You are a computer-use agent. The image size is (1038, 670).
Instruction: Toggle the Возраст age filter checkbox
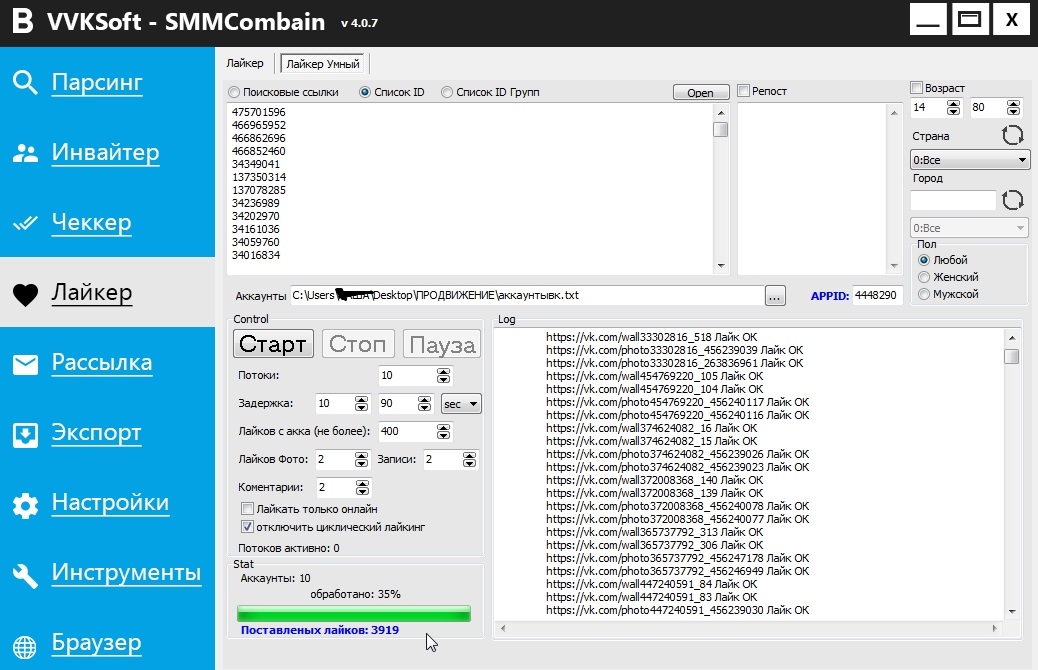pyautogui.click(x=916, y=88)
